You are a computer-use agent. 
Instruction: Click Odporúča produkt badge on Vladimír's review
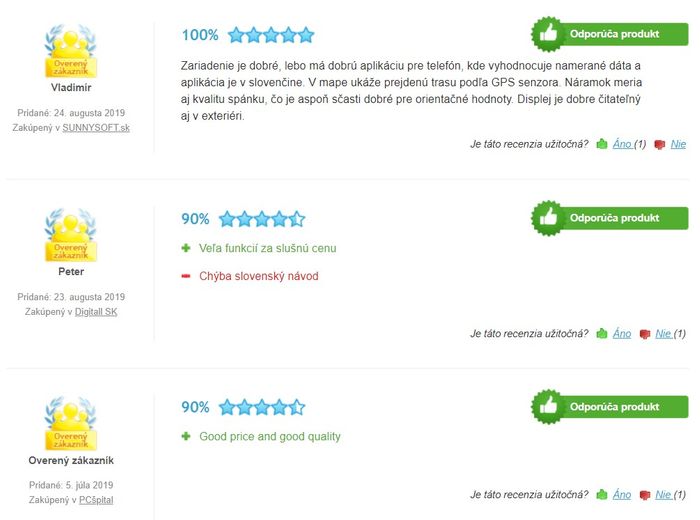point(610,34)
